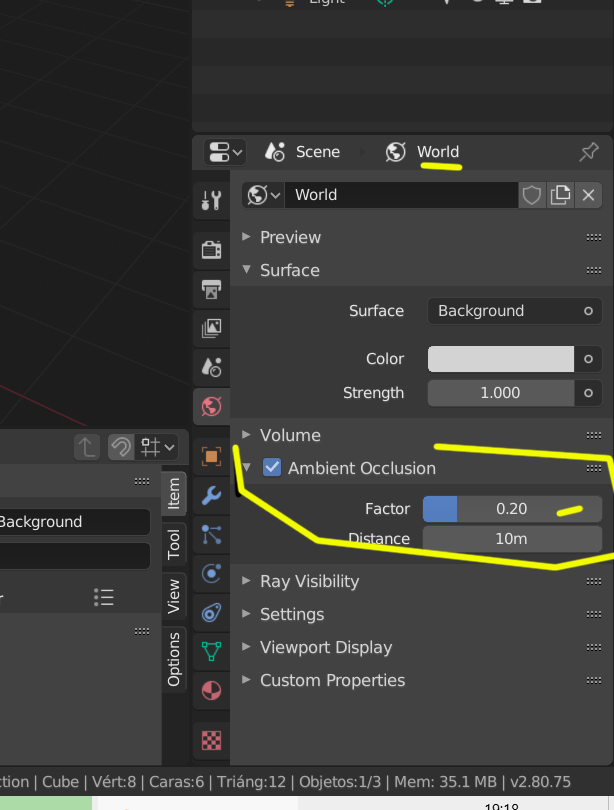Open the Material properties tab

pos(211,691)
